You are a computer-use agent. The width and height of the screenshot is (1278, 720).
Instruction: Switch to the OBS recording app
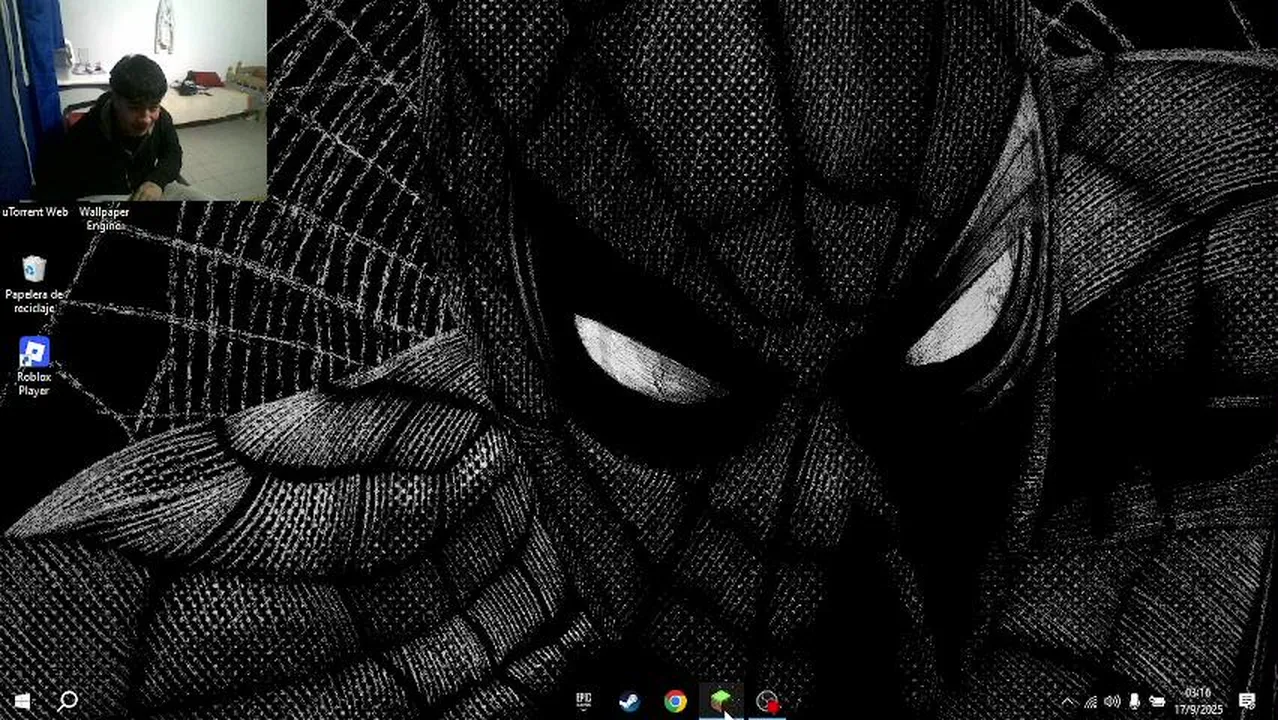767,702
